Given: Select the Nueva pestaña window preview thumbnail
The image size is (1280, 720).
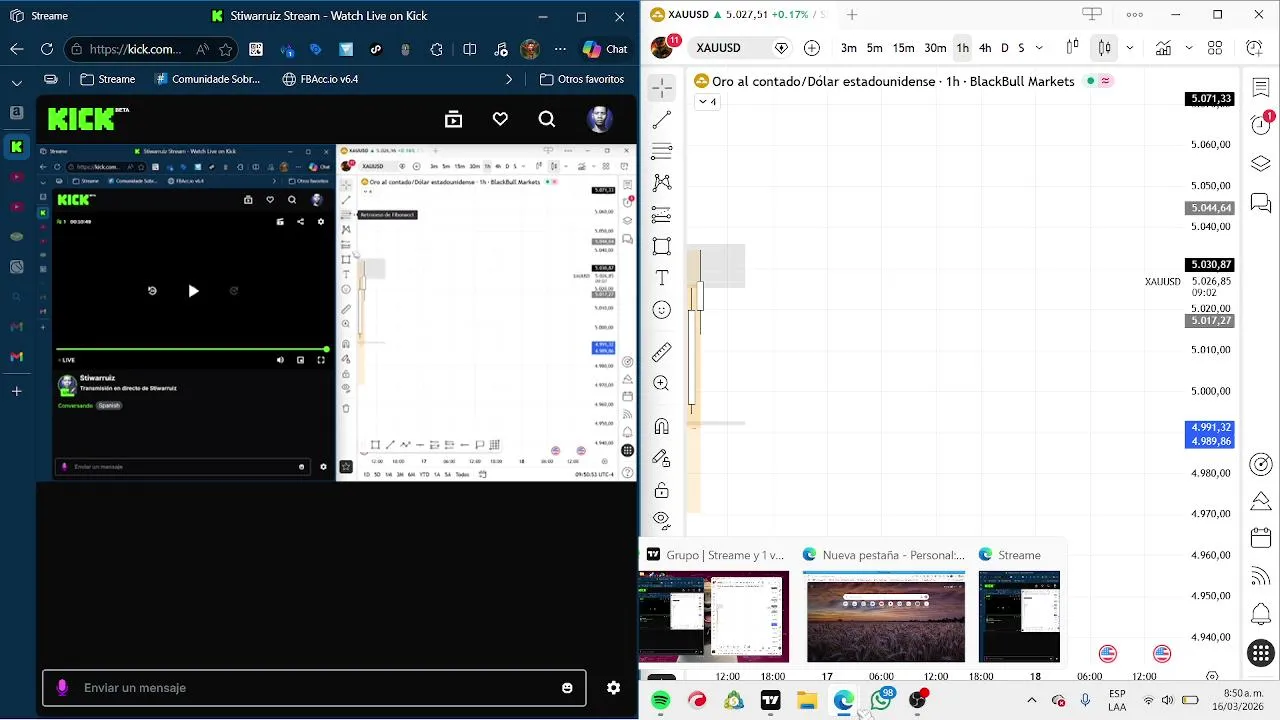Looking at the screenshot, I should point(885,616).
